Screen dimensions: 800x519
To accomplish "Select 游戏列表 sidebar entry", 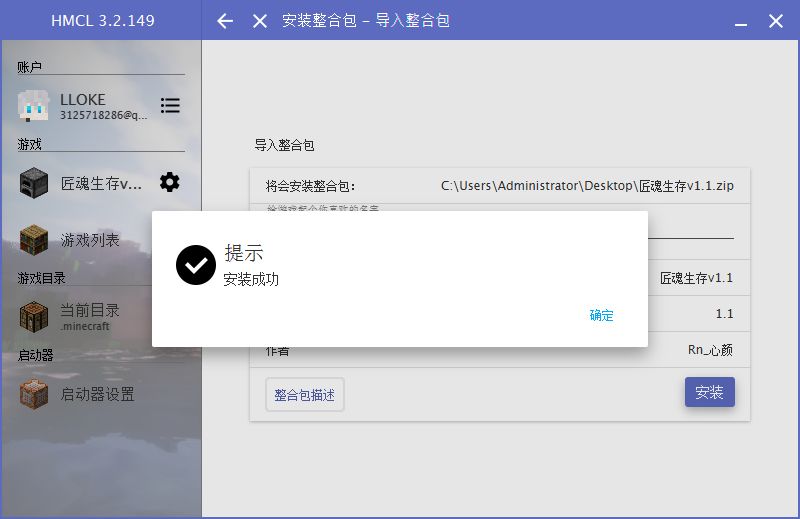I will coord(90,240).
